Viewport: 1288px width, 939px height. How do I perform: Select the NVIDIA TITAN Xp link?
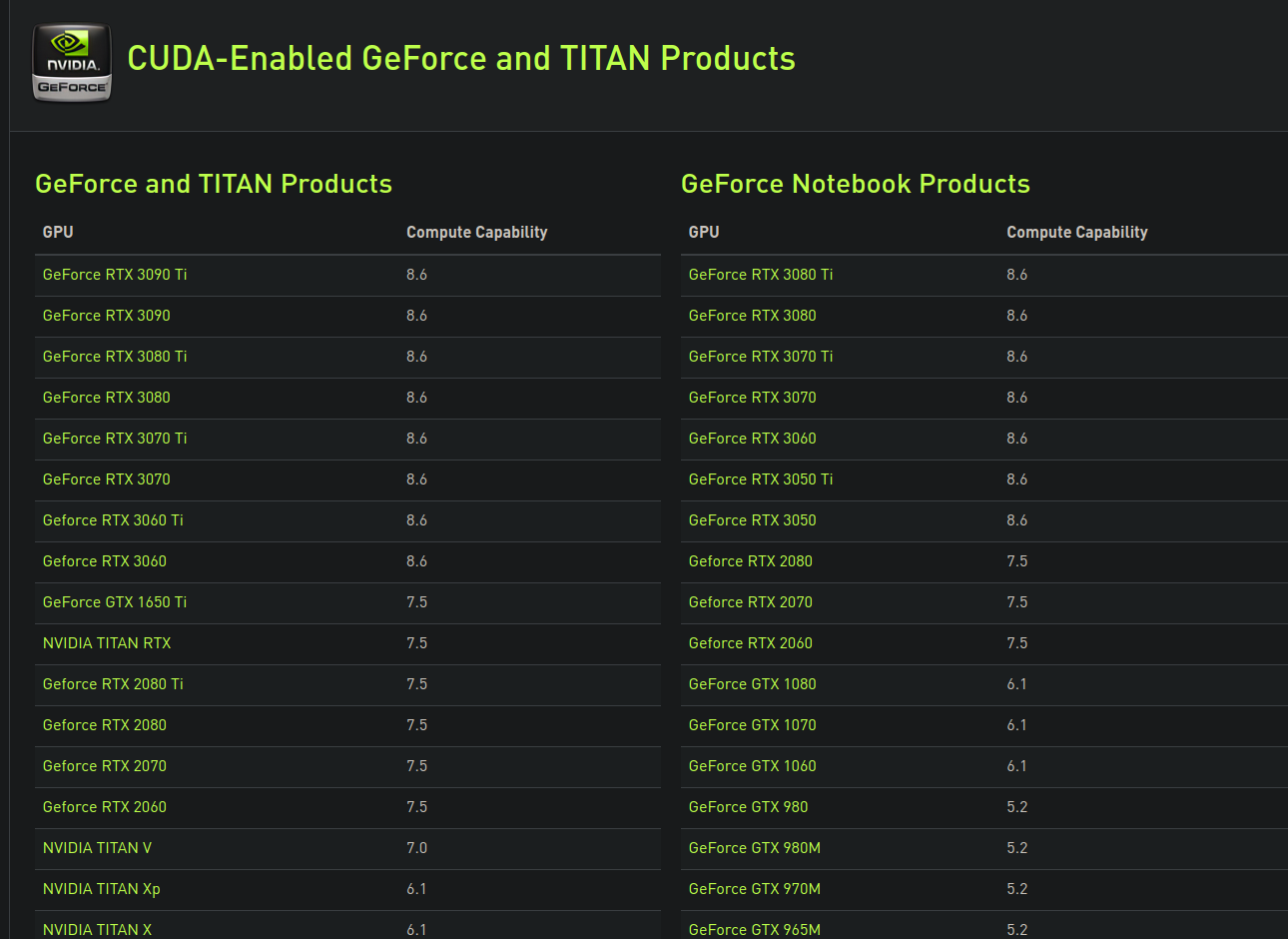click(x=101, y=889)
